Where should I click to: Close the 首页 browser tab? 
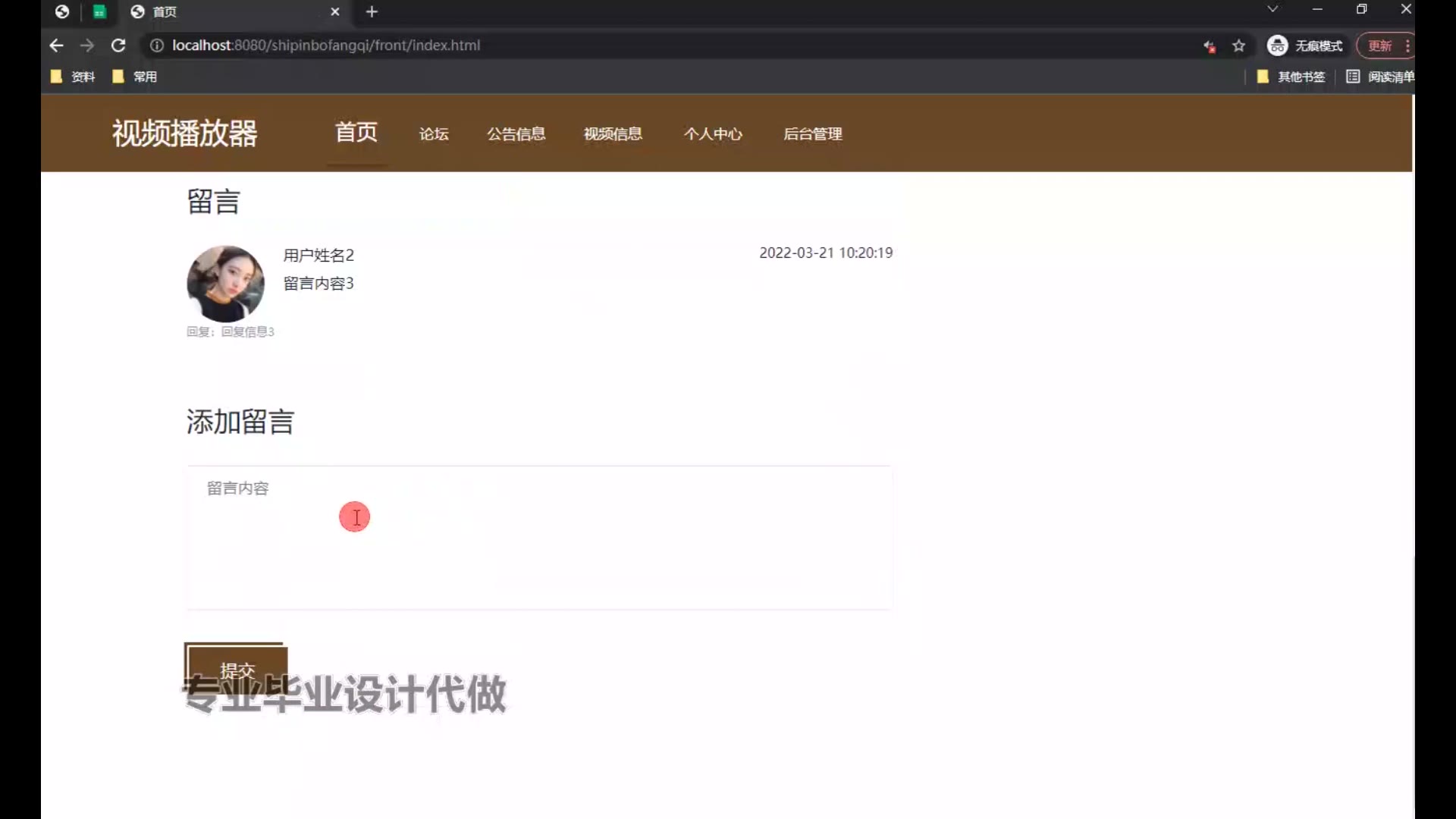334,11
